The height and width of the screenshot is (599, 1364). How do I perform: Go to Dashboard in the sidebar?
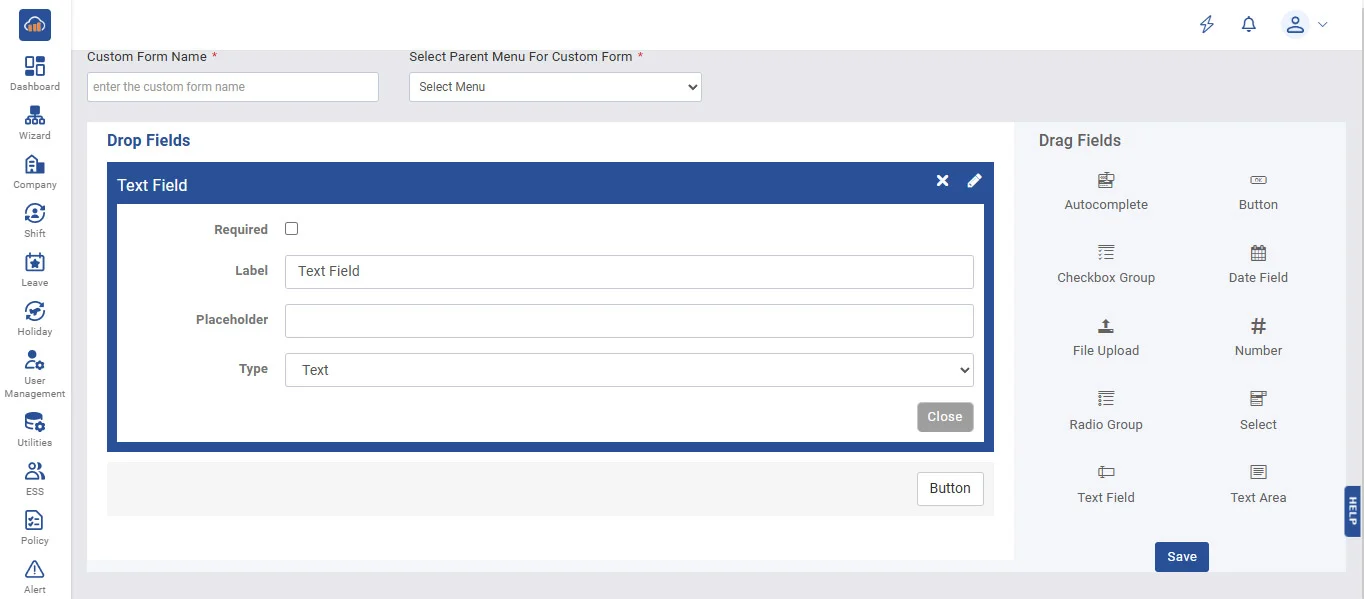coord(35,73)
